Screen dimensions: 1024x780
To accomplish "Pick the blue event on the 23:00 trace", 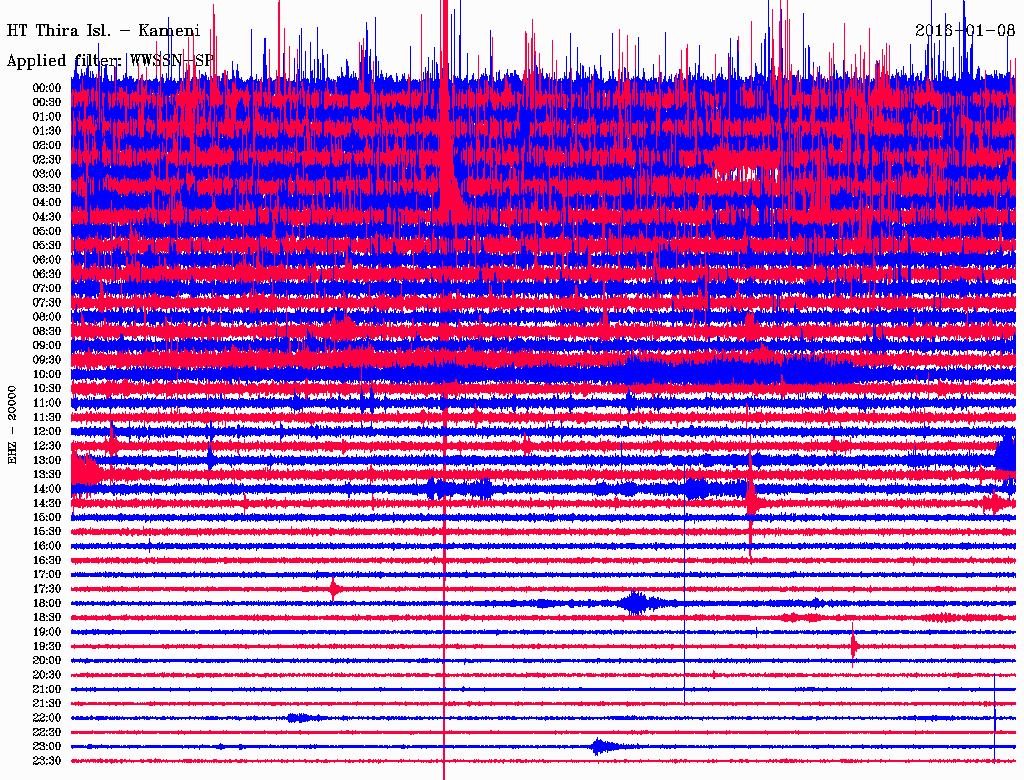I will (599, 746).
